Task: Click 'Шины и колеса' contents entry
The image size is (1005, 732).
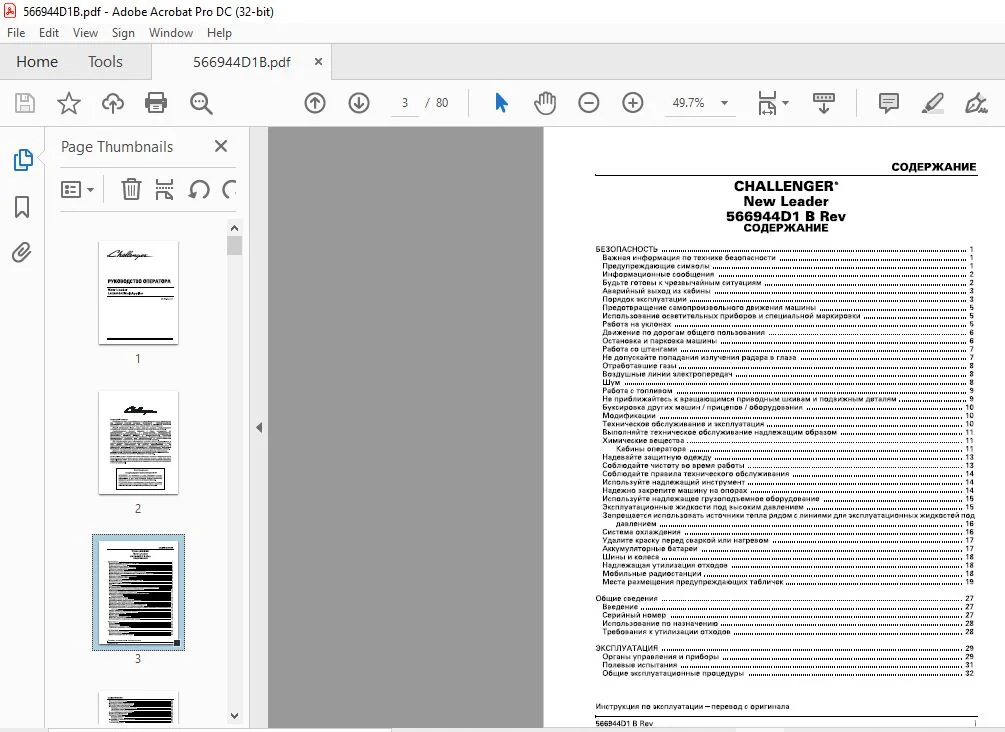Action: coord(630,557)
